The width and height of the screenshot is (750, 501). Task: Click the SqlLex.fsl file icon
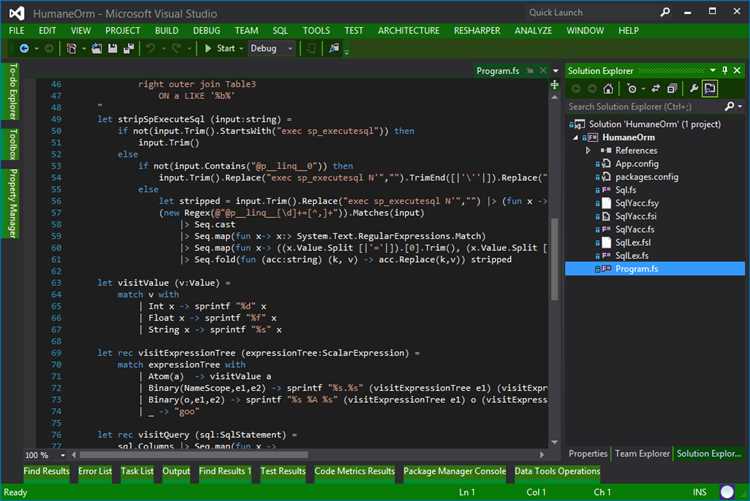coord(606,243)
